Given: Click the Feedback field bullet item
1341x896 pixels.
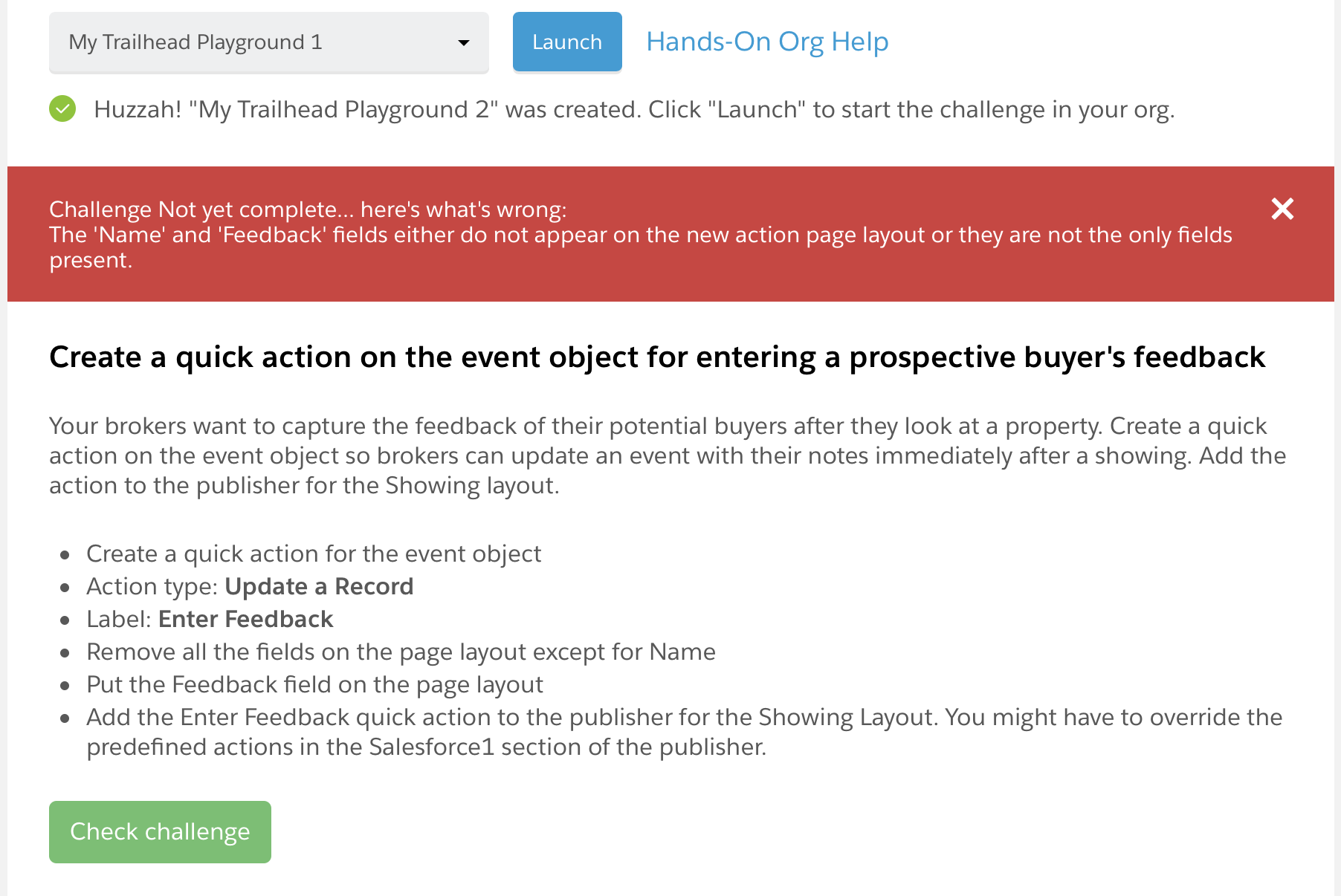Looking at the screenshot, I should [x=314, y=684].
